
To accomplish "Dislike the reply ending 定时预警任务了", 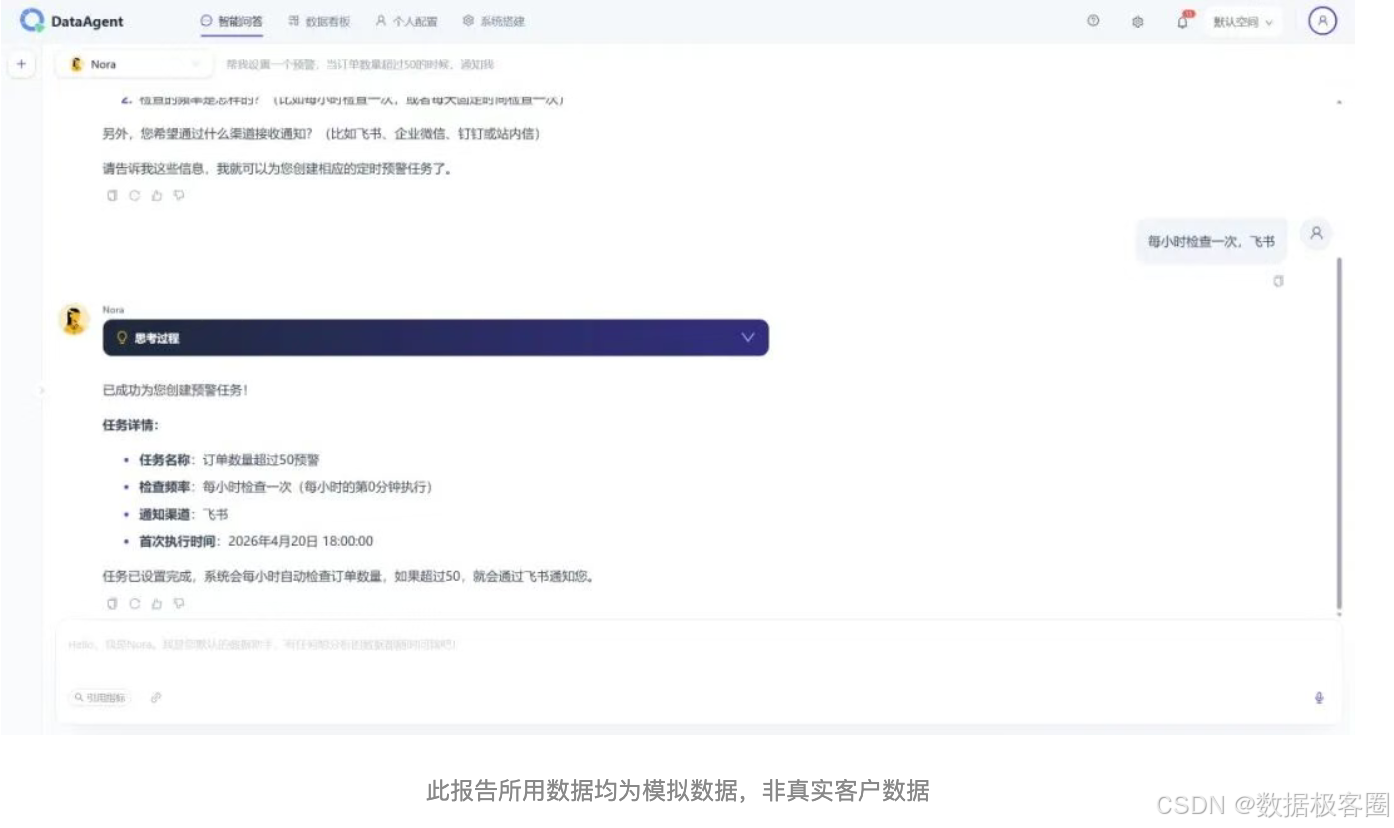I will 179,196.
